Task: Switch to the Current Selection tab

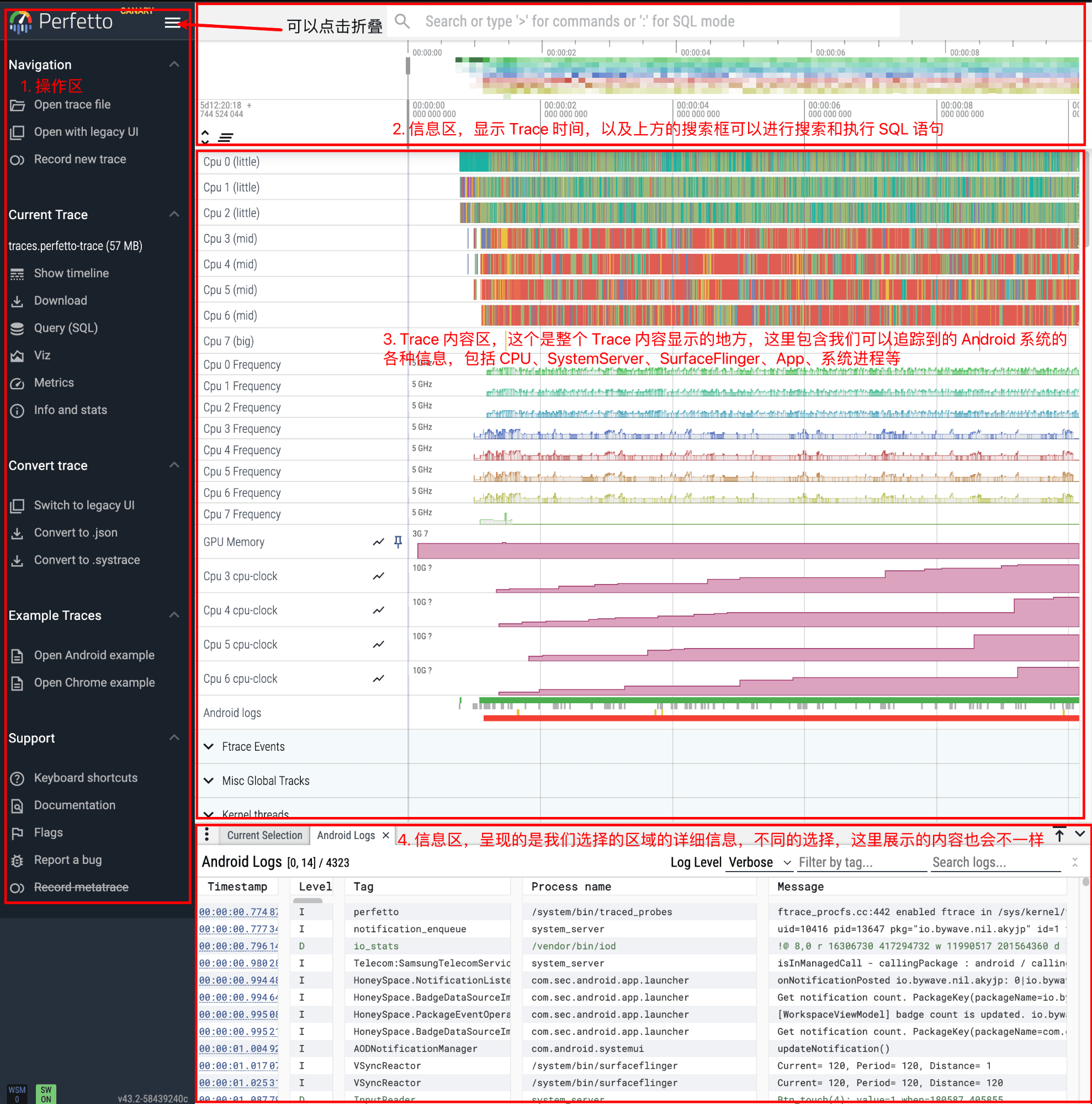Action: click(x=264, y=835)
